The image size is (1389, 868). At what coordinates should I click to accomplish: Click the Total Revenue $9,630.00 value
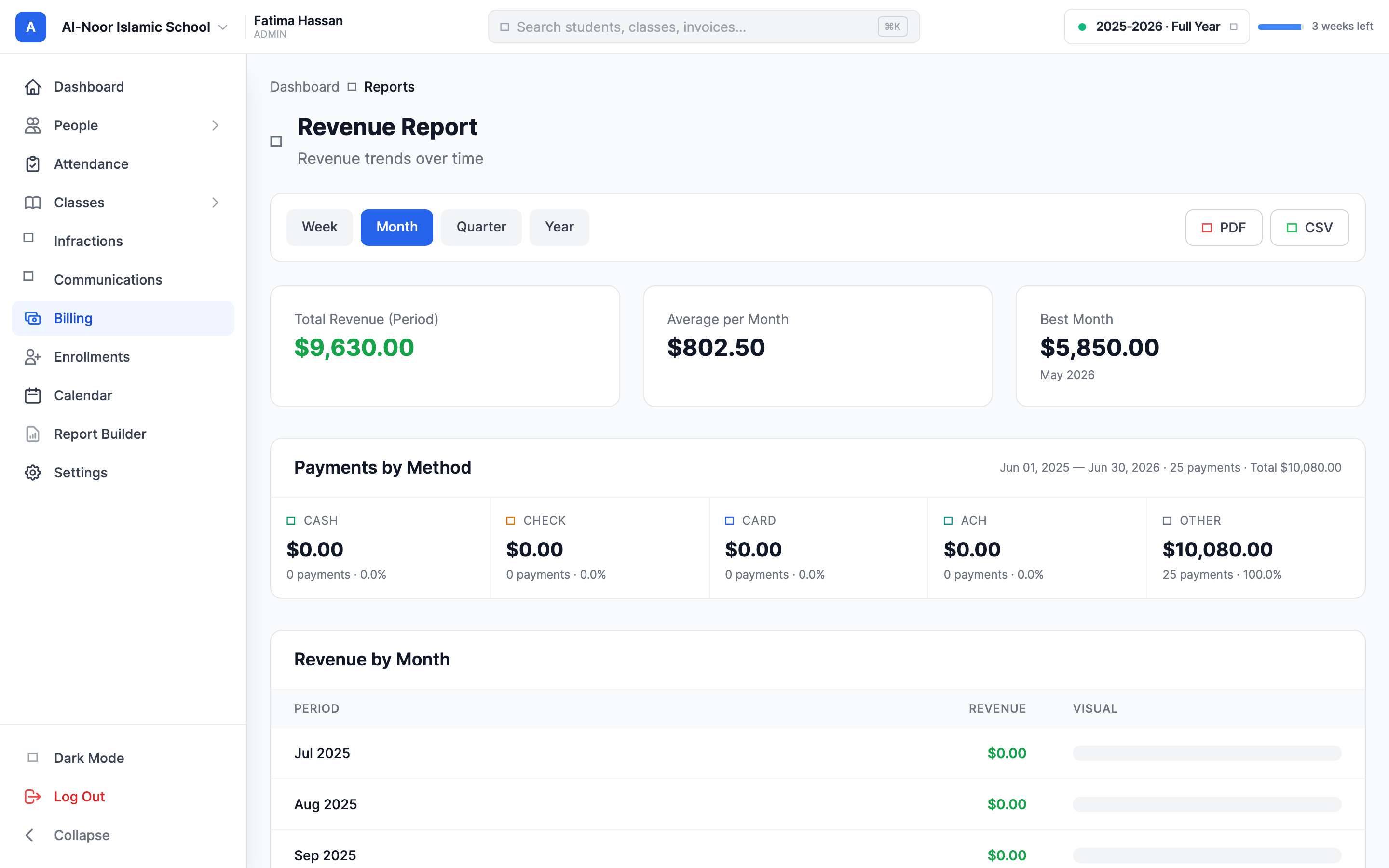click(x=354, y=347)
